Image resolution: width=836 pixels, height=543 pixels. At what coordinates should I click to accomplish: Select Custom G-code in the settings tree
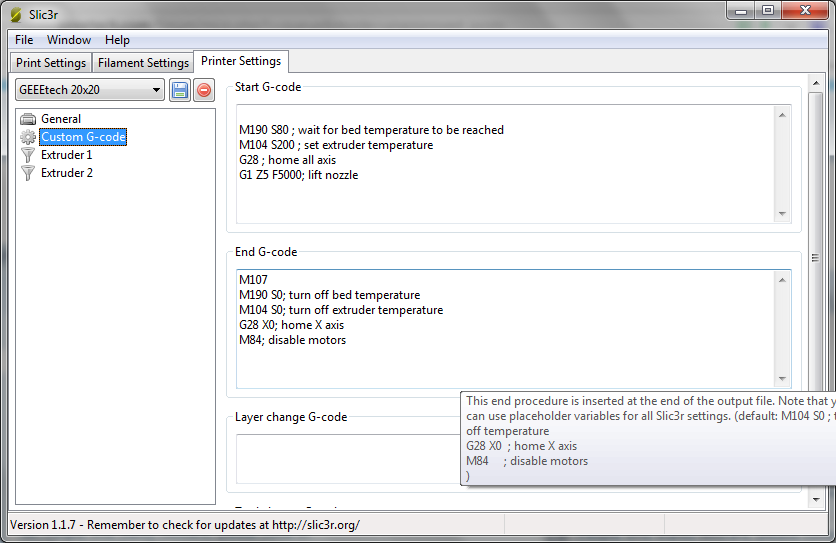coord(83,137)
